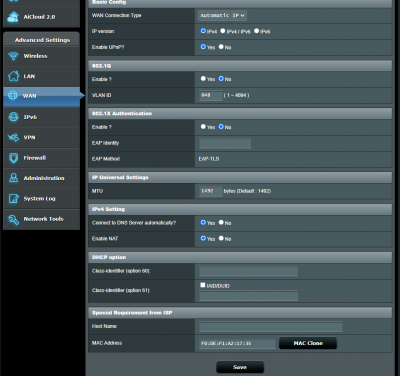This screenshot has width=400, height=376.
Task: Tick the IAID/DUID checkbox
Action: tap(203, 285)
